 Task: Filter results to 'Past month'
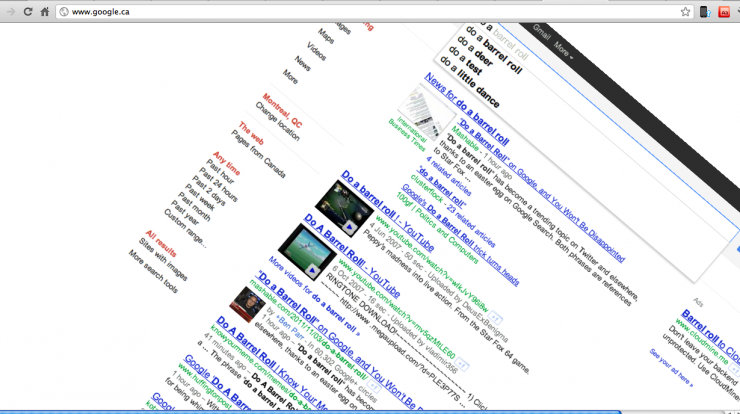coord(194,208)
